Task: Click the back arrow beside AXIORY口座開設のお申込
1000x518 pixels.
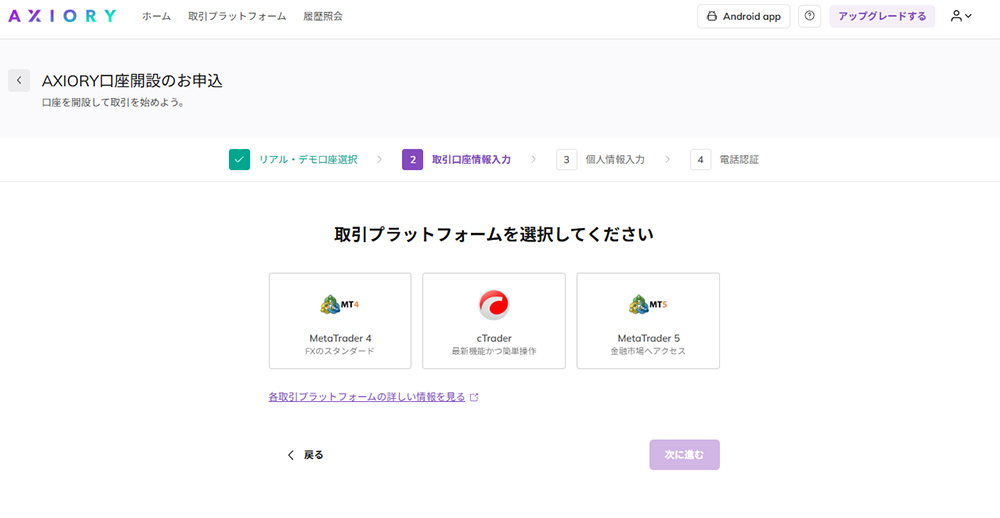Action: click(x=19, y=80)
